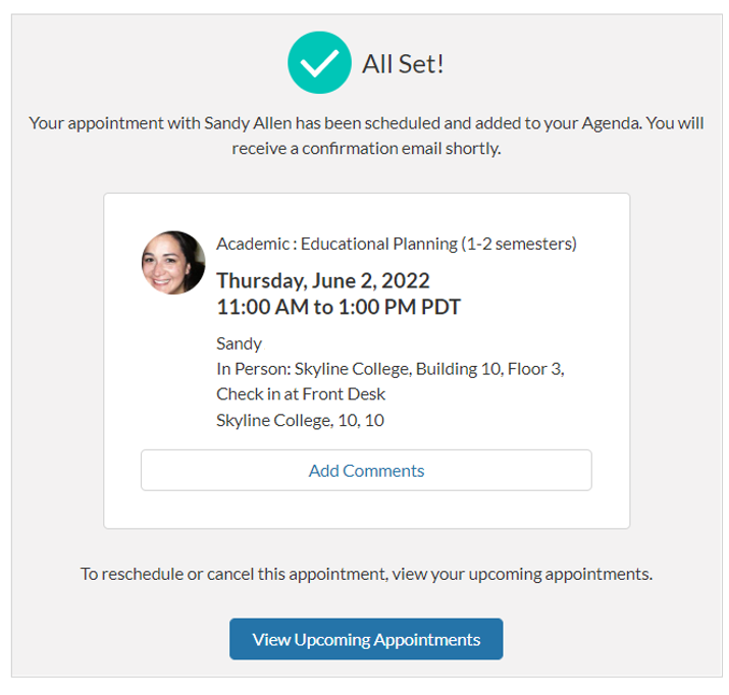
Task: Click the reschedule or cancel instruction text
Action: click(x=366, y=574)
